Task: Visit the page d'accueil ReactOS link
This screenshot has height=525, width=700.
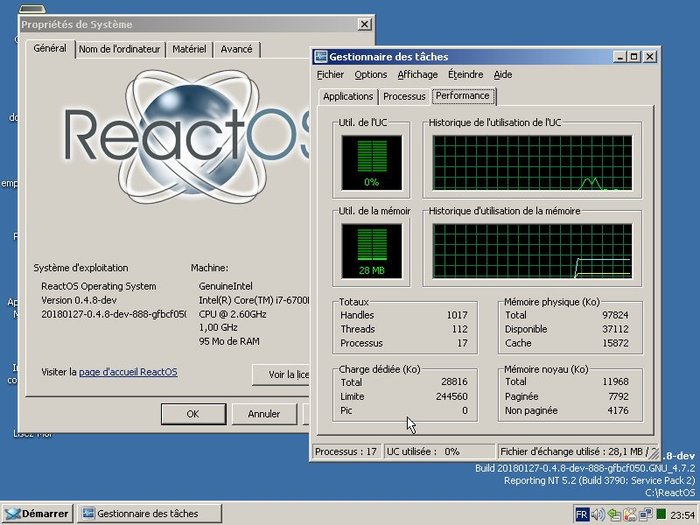Action: [x=128, y=372]
